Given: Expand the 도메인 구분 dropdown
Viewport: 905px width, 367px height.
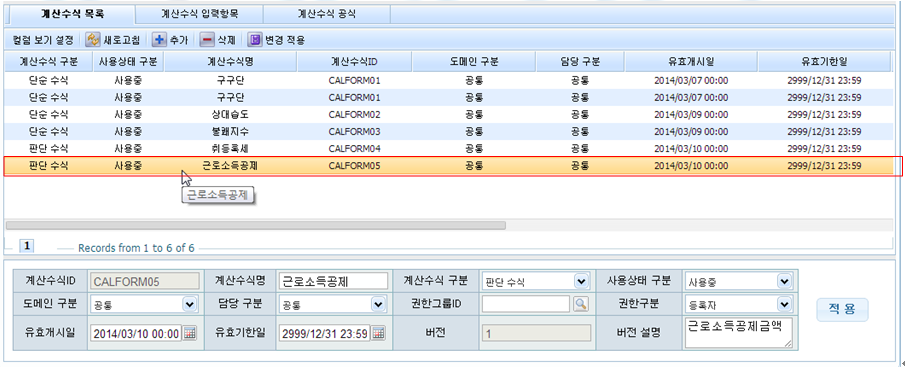Looking at the screenshot, I should [x=189, y=304].
